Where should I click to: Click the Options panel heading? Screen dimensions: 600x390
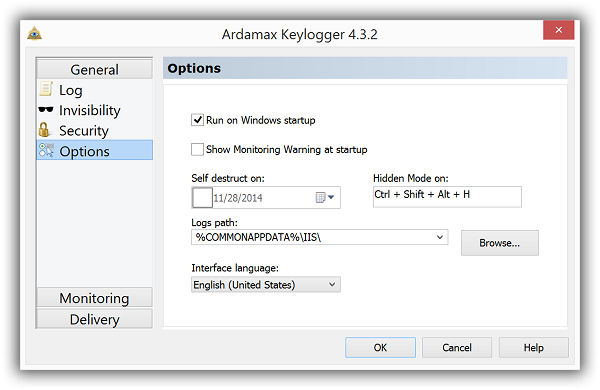[x=194, y=68]
